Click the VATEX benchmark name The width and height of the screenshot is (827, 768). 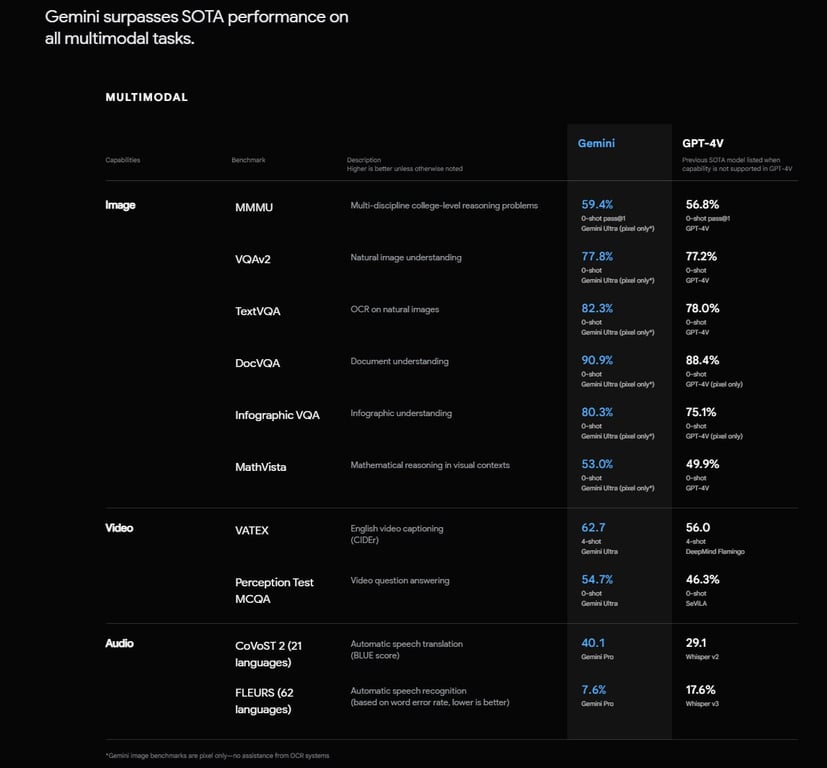pos(252,530)
